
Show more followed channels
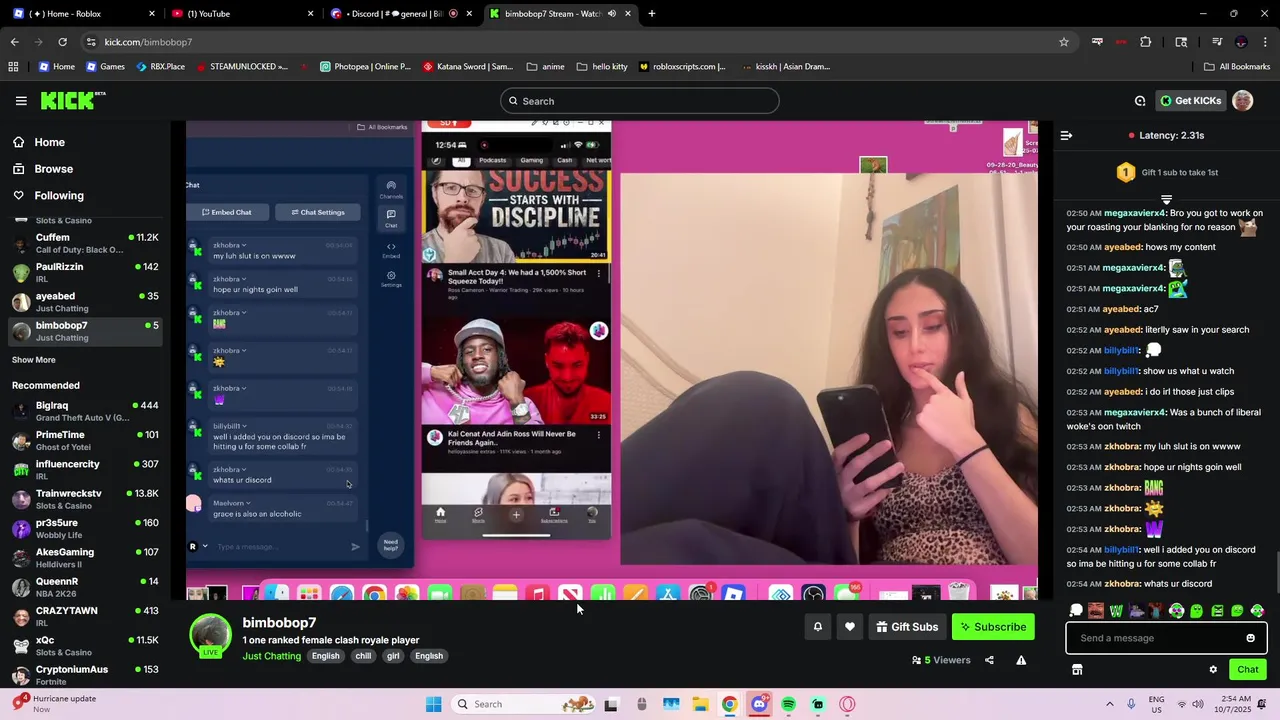tap(34, 360)
